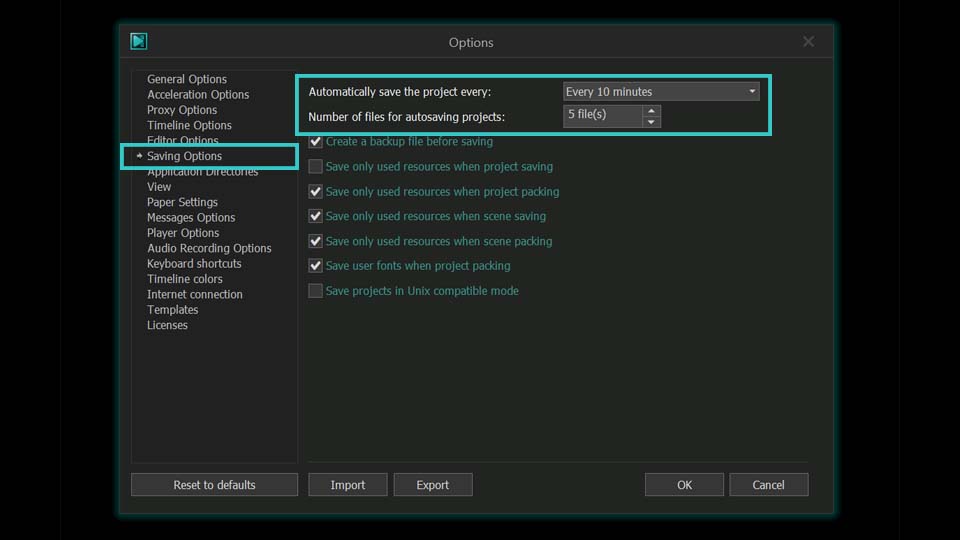Go to Timeline colors settings
Image resolution: width=960 pixels, height=540 pixels.
pos(185,279)
